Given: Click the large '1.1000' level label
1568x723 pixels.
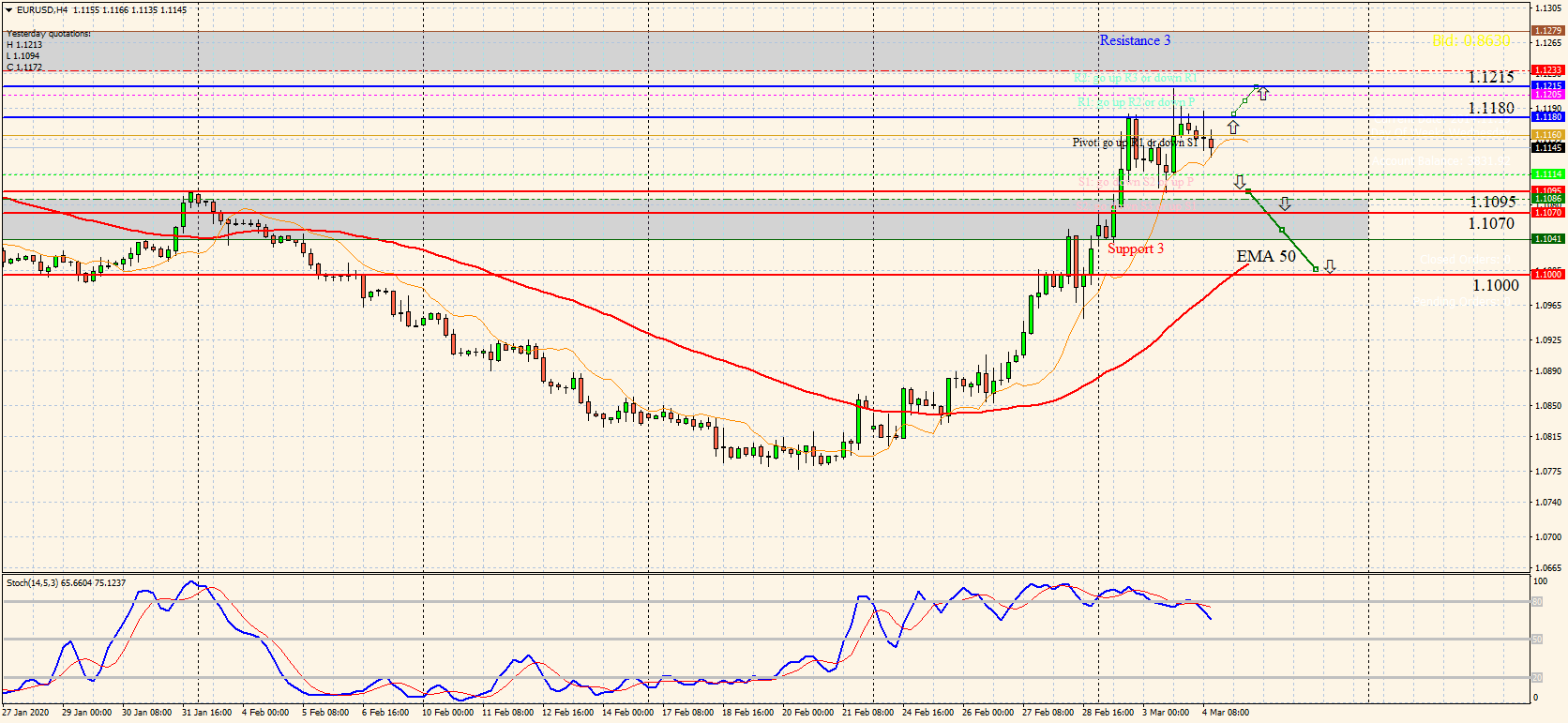Looking at the screenshot, I should click(1496, 285).
